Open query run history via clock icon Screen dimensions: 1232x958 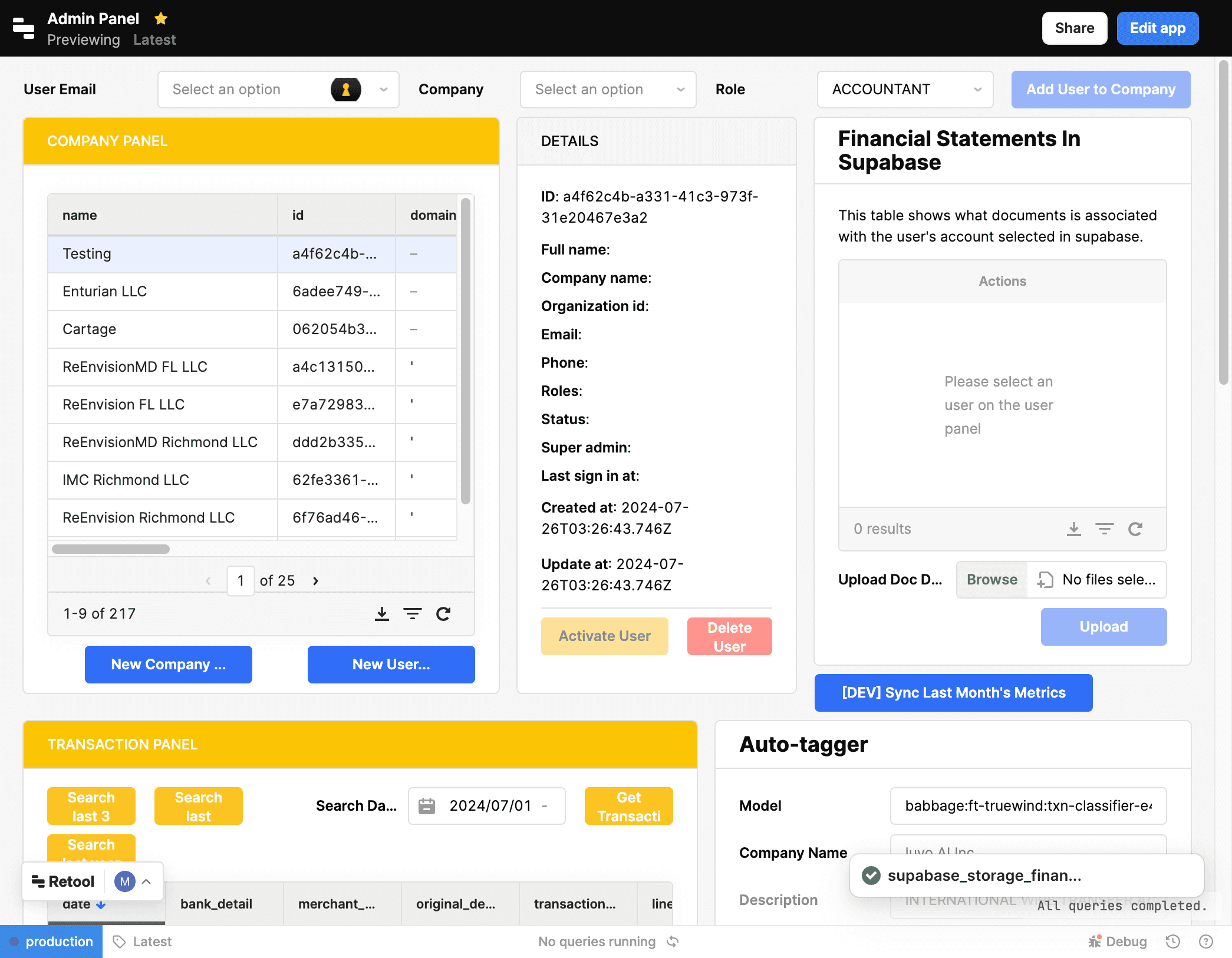1172,941
